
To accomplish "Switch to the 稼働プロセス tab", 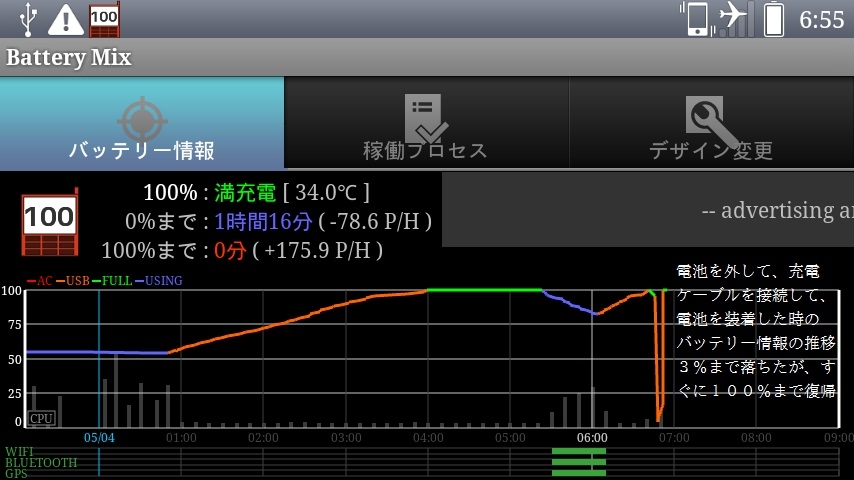I will 426,123.
